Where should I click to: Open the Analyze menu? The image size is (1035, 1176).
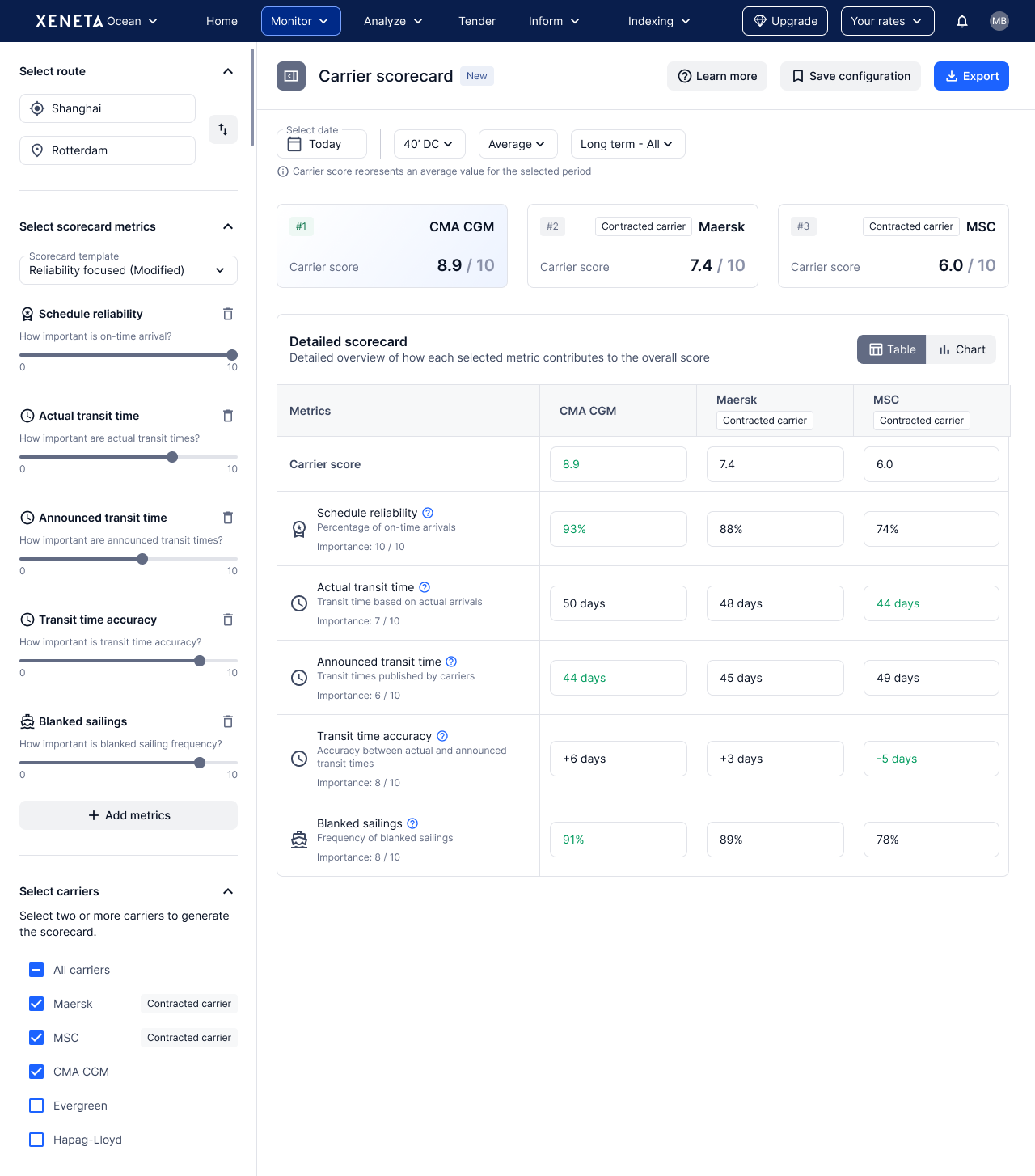(x=393, y=21)
